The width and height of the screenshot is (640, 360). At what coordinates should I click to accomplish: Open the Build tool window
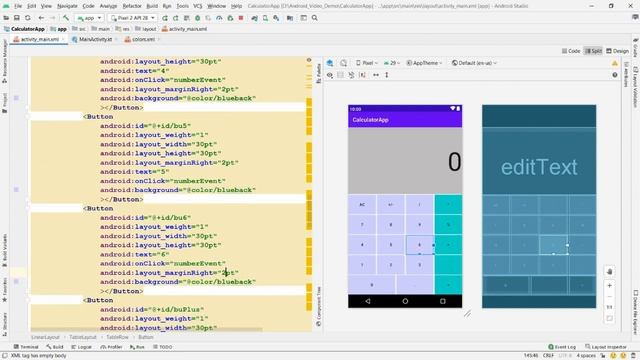pyautogui.click(x=55, y=347)
